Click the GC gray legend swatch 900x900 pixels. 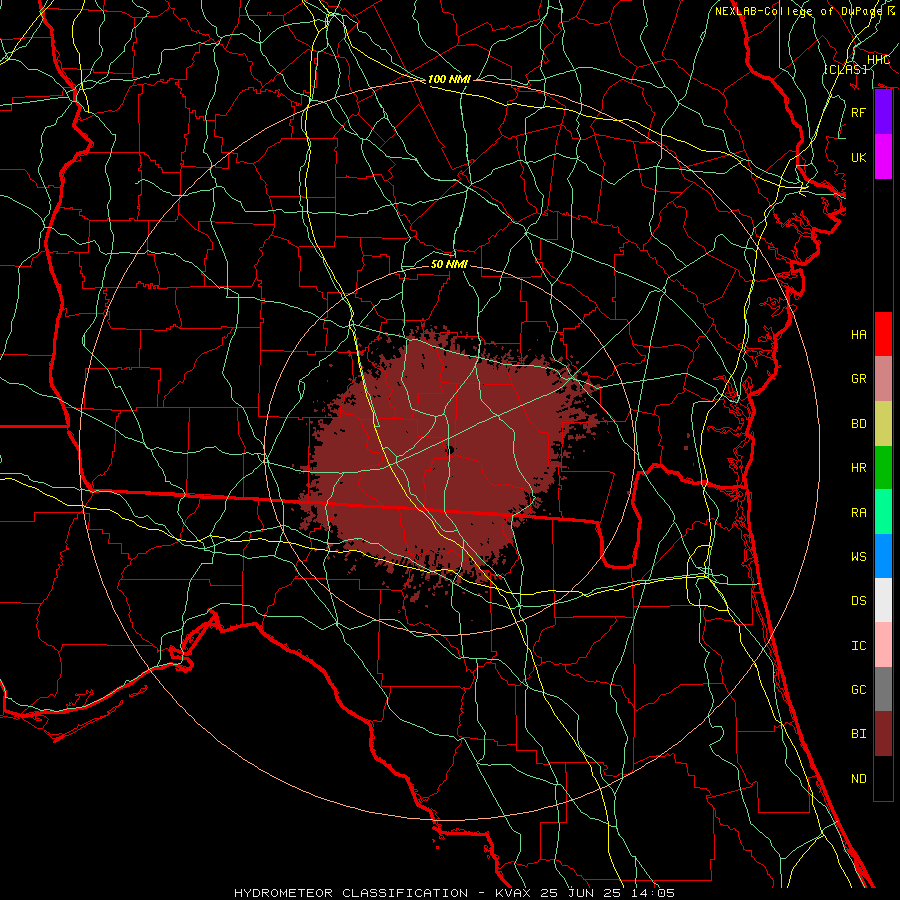[883, 689]
